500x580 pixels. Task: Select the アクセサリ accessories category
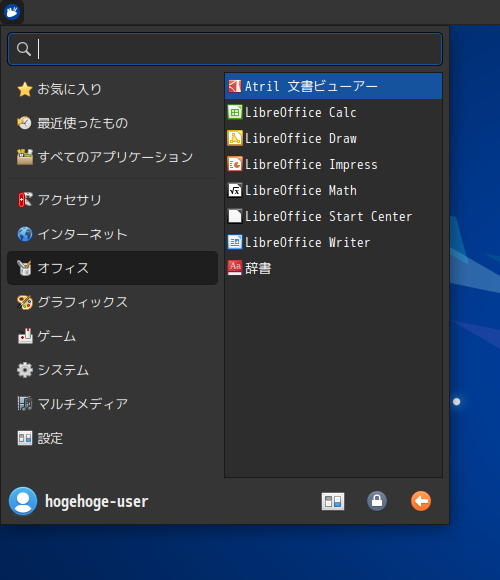pos(112,200)
